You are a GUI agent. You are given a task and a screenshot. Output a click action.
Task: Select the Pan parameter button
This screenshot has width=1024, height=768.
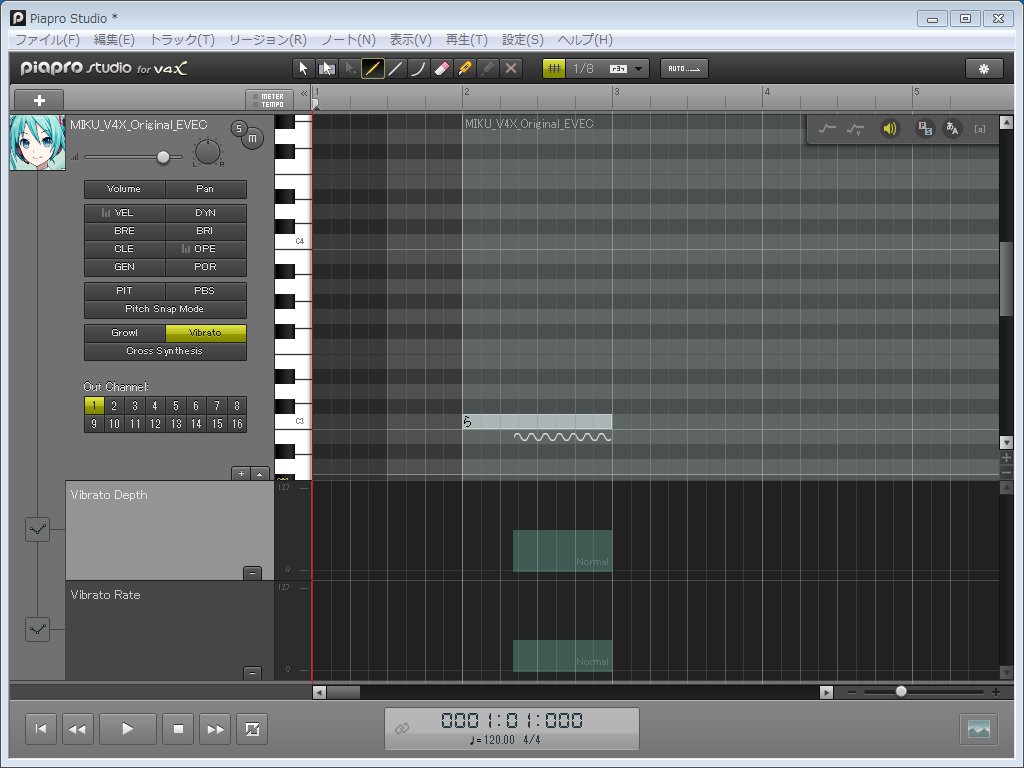tap(206, 189)
